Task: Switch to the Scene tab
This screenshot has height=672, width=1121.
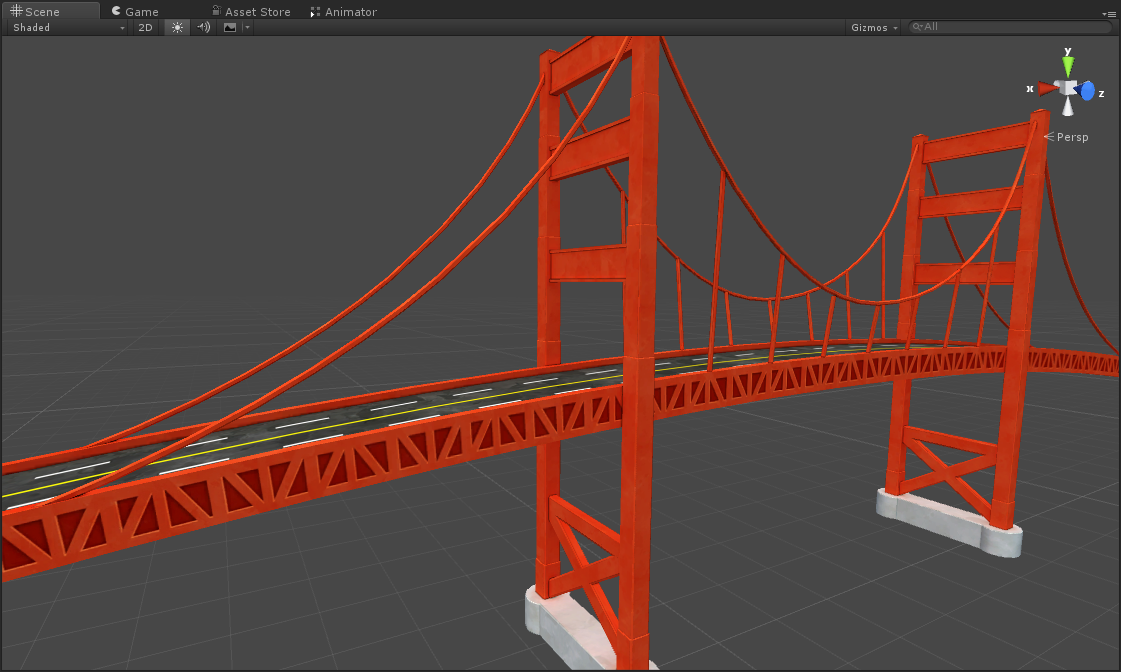Action: (50, 11)
